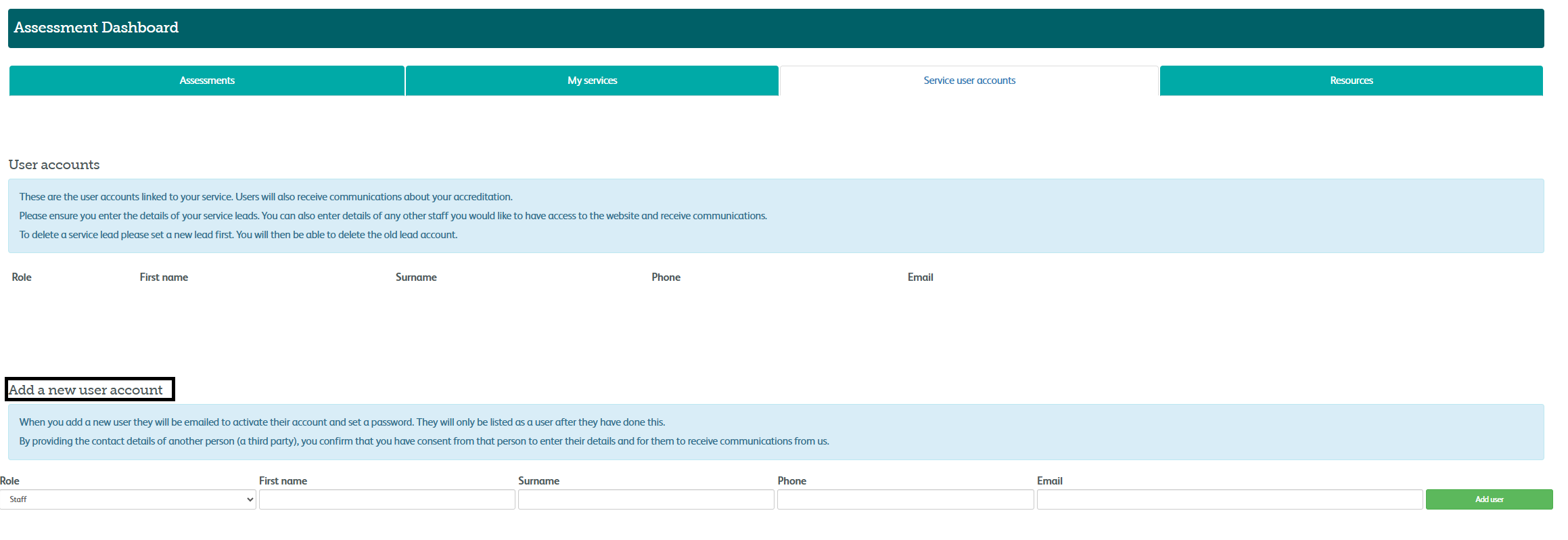This screenshot has width=1568, height=540.
Task: Click the Phone table column header
Action: [x=666, y=277]
